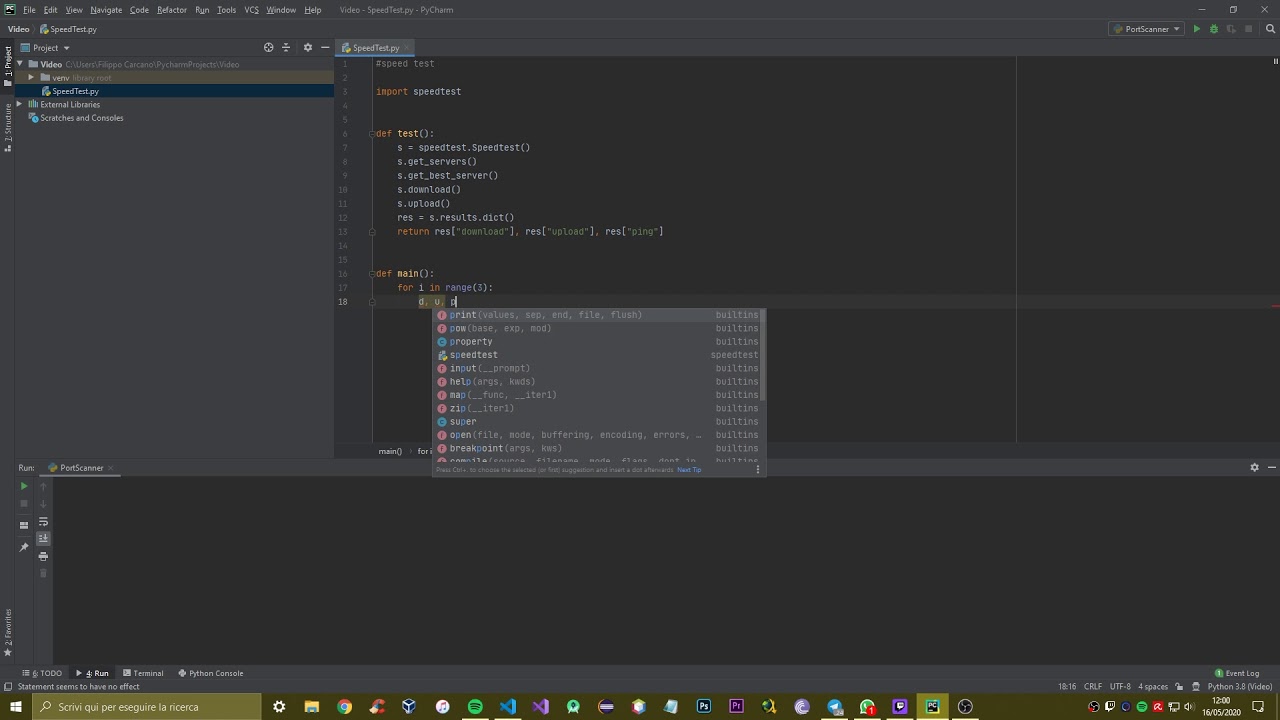Open the Structure side tool window
This screenshot has width=1280, height=720.
click(8, 127)
